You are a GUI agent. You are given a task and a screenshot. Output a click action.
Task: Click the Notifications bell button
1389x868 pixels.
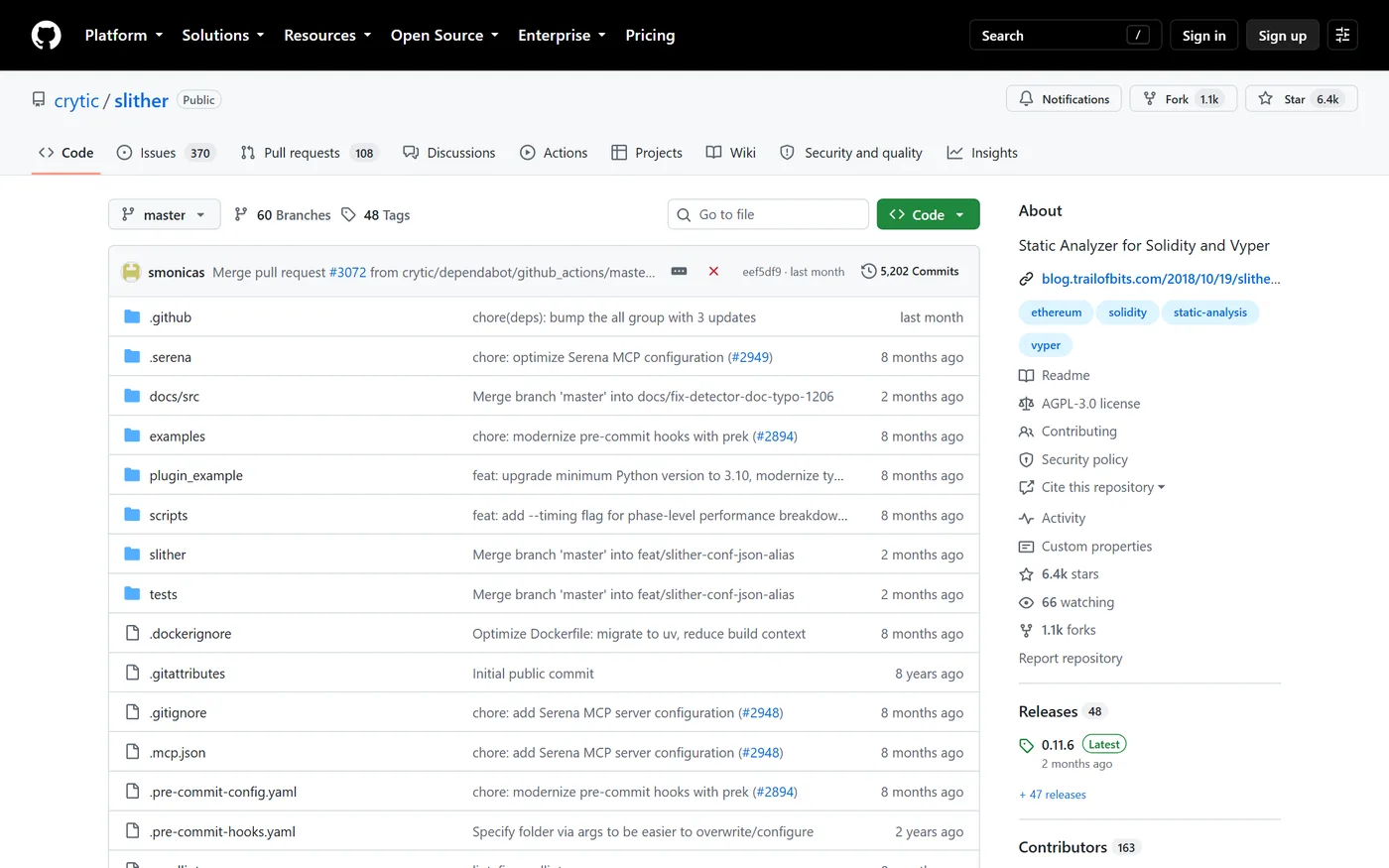[x=1064, y=99]
